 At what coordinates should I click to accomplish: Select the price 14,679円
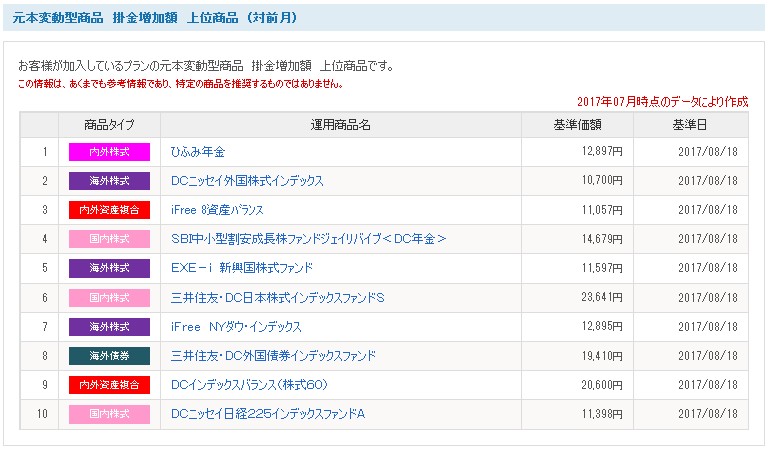(602, 239)
